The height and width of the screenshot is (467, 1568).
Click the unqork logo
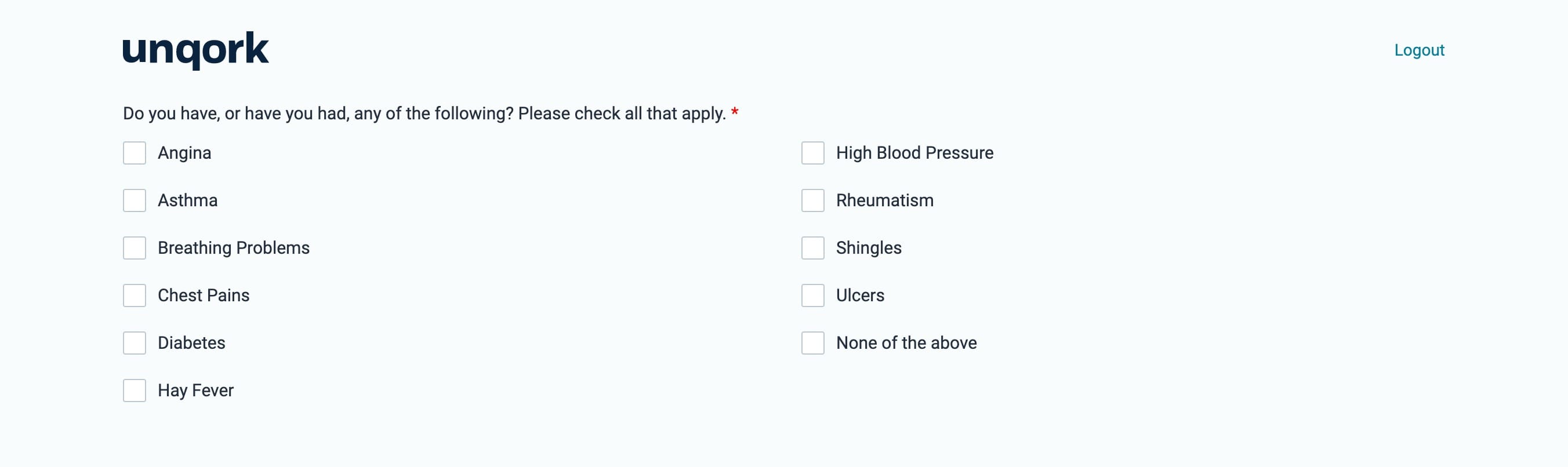(x=195, y=50)
